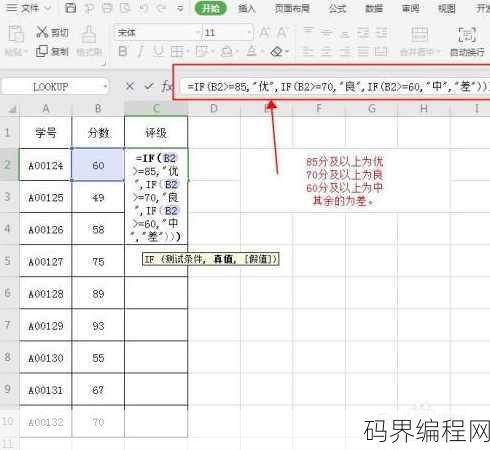Open the 插入 ribbon tab

tap(247, 8)
